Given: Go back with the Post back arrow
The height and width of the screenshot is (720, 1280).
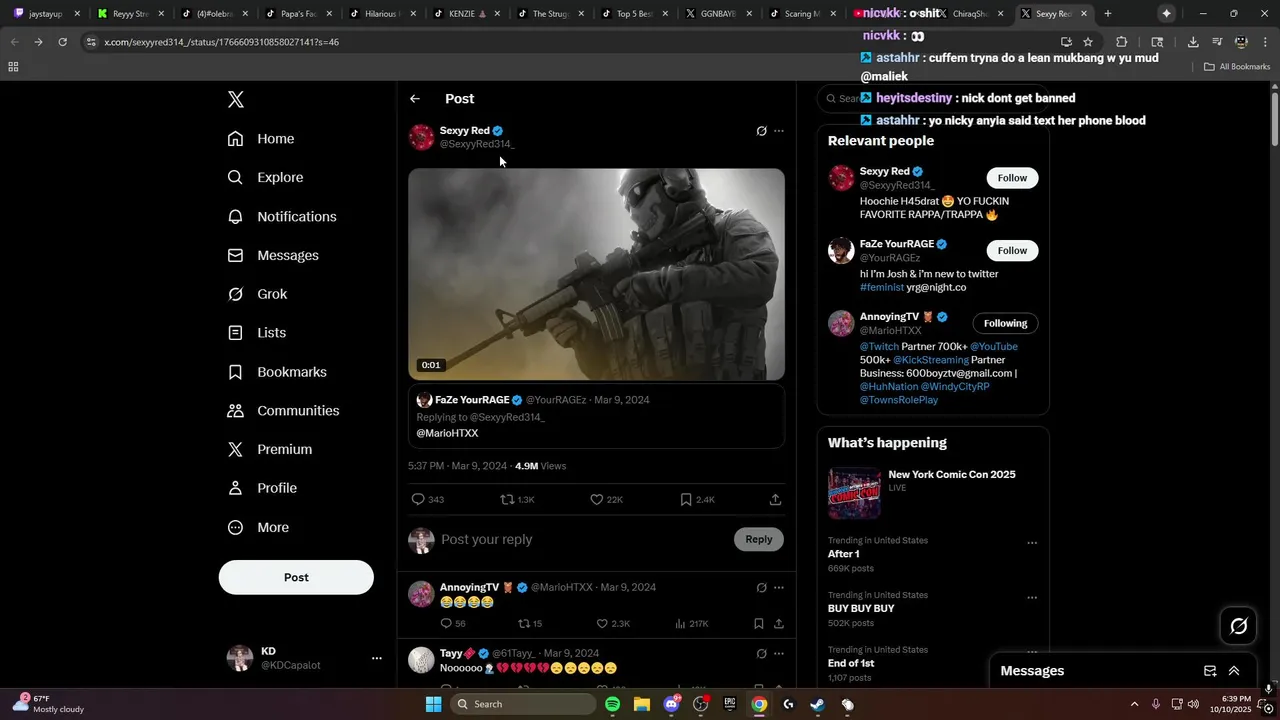Looking at the screenshot, I should pos(415,99).
